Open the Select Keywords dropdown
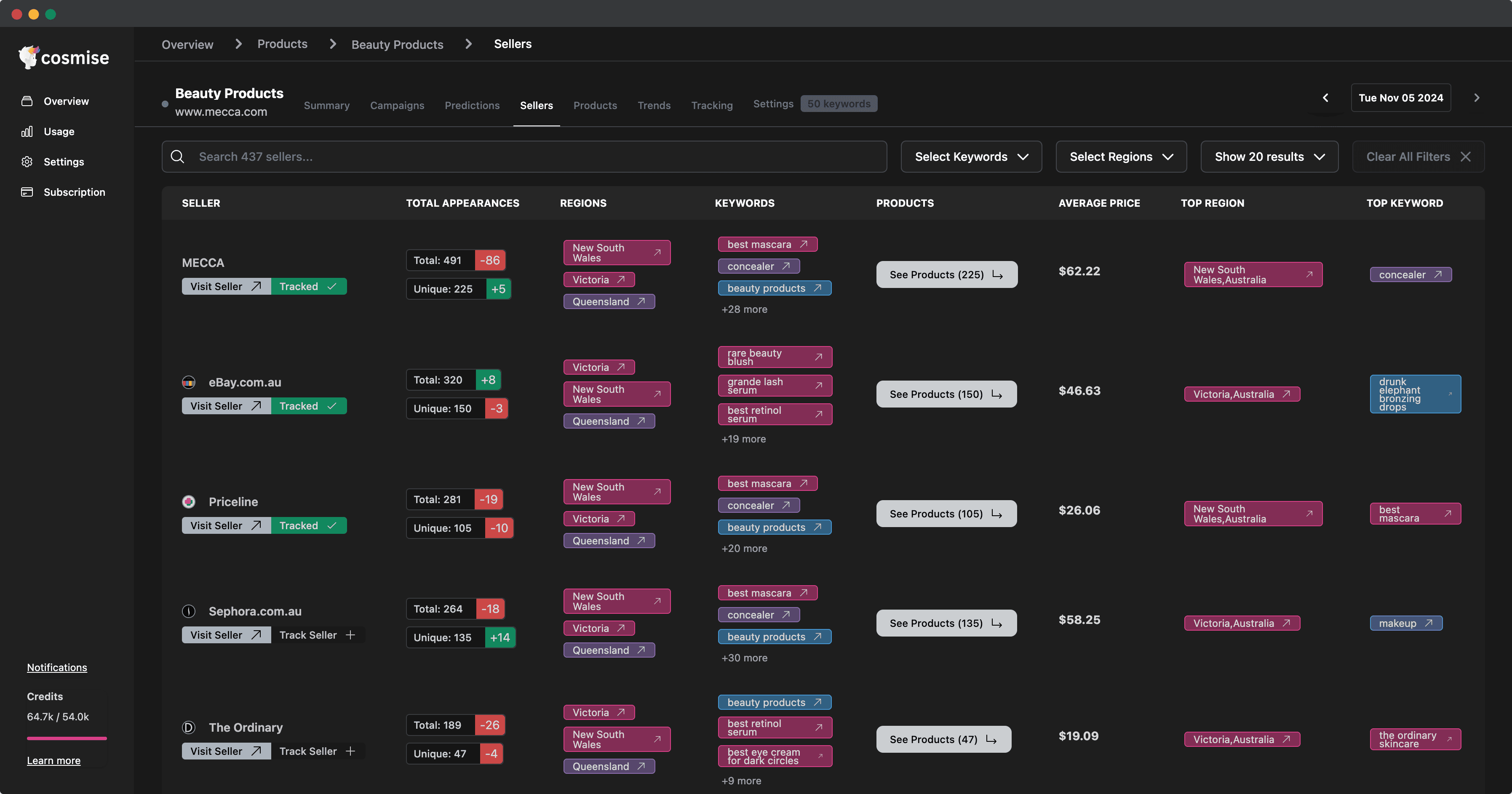 click(971, 156)
